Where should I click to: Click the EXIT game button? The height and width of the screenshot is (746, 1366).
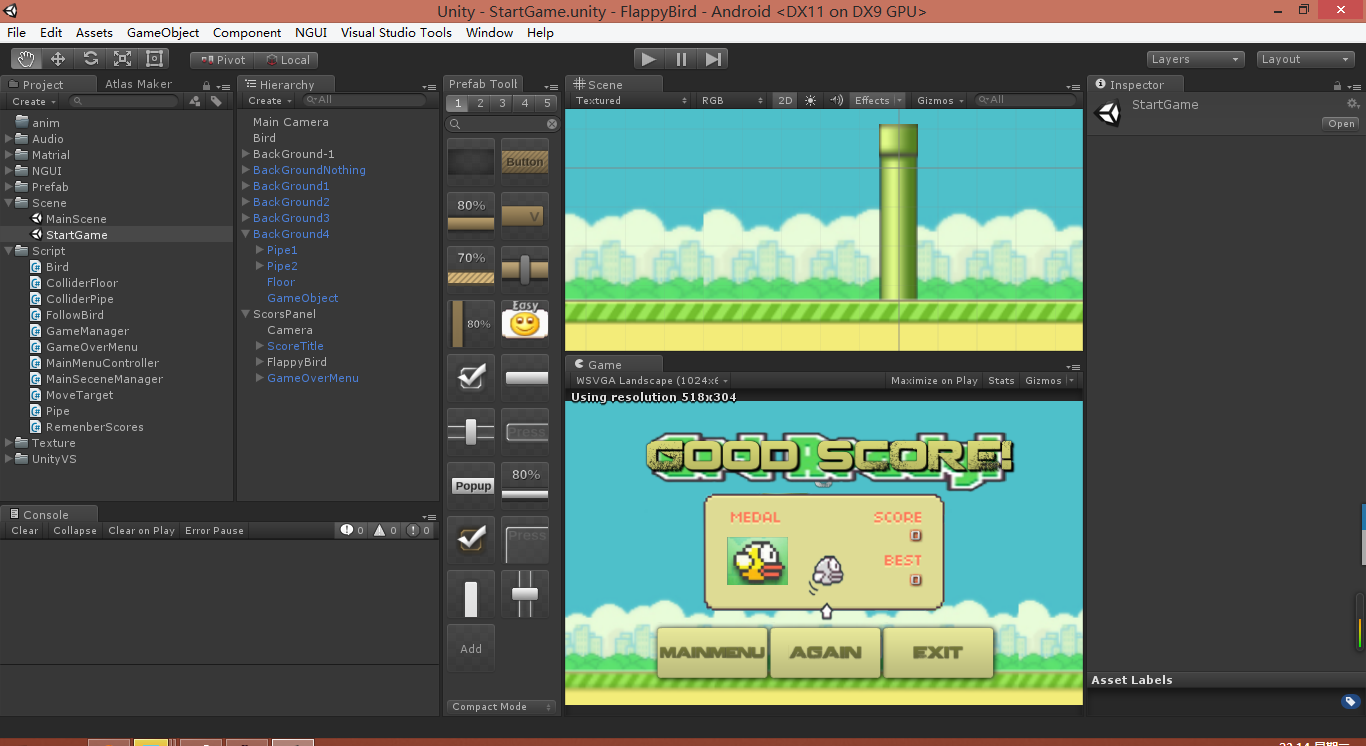(938, 652)
